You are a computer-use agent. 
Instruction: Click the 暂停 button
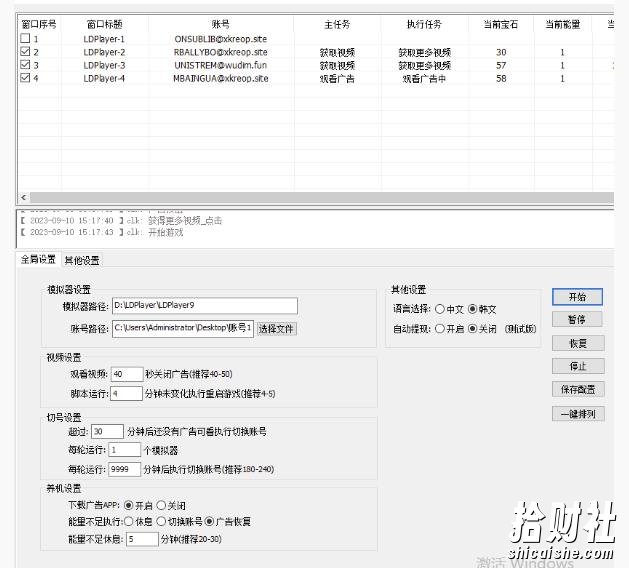tap(577, 320)
